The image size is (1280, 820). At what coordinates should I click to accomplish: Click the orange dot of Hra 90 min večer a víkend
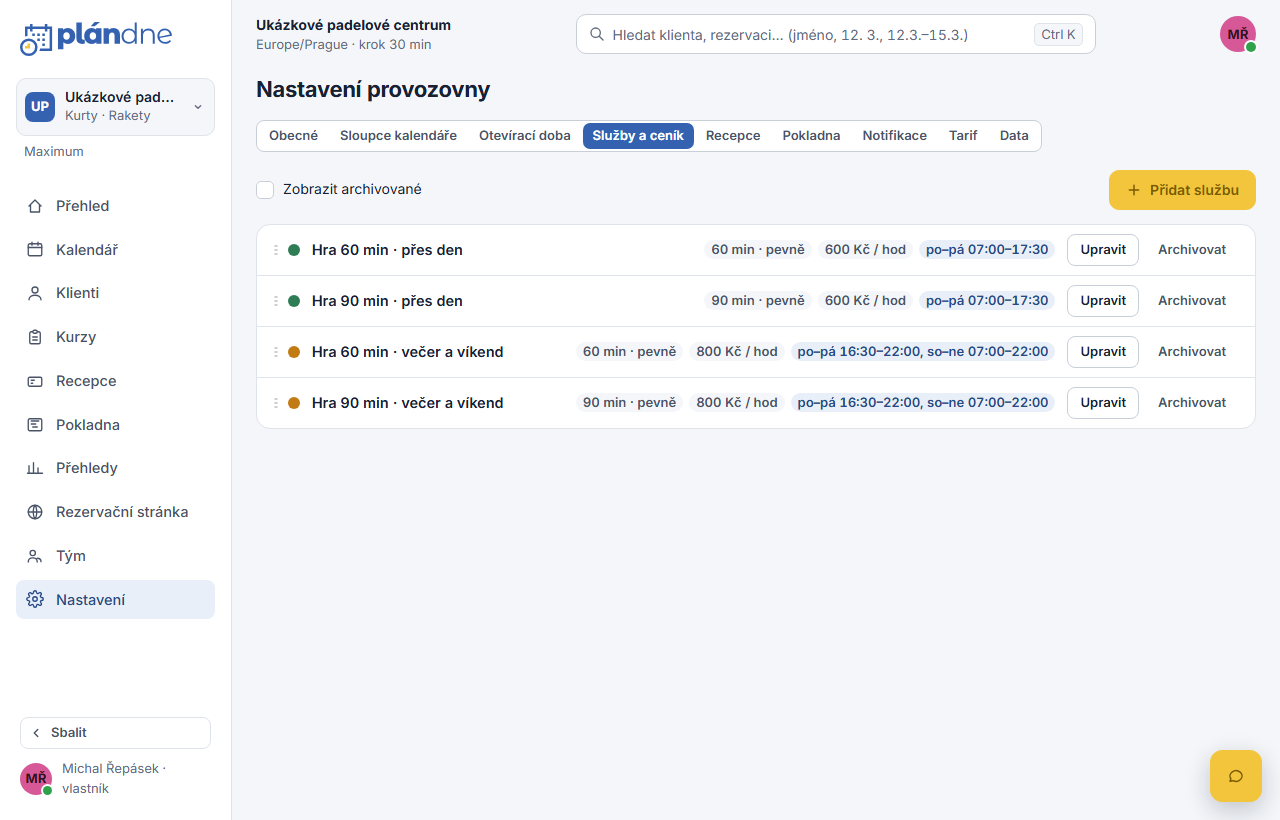[x=294, y=403]
